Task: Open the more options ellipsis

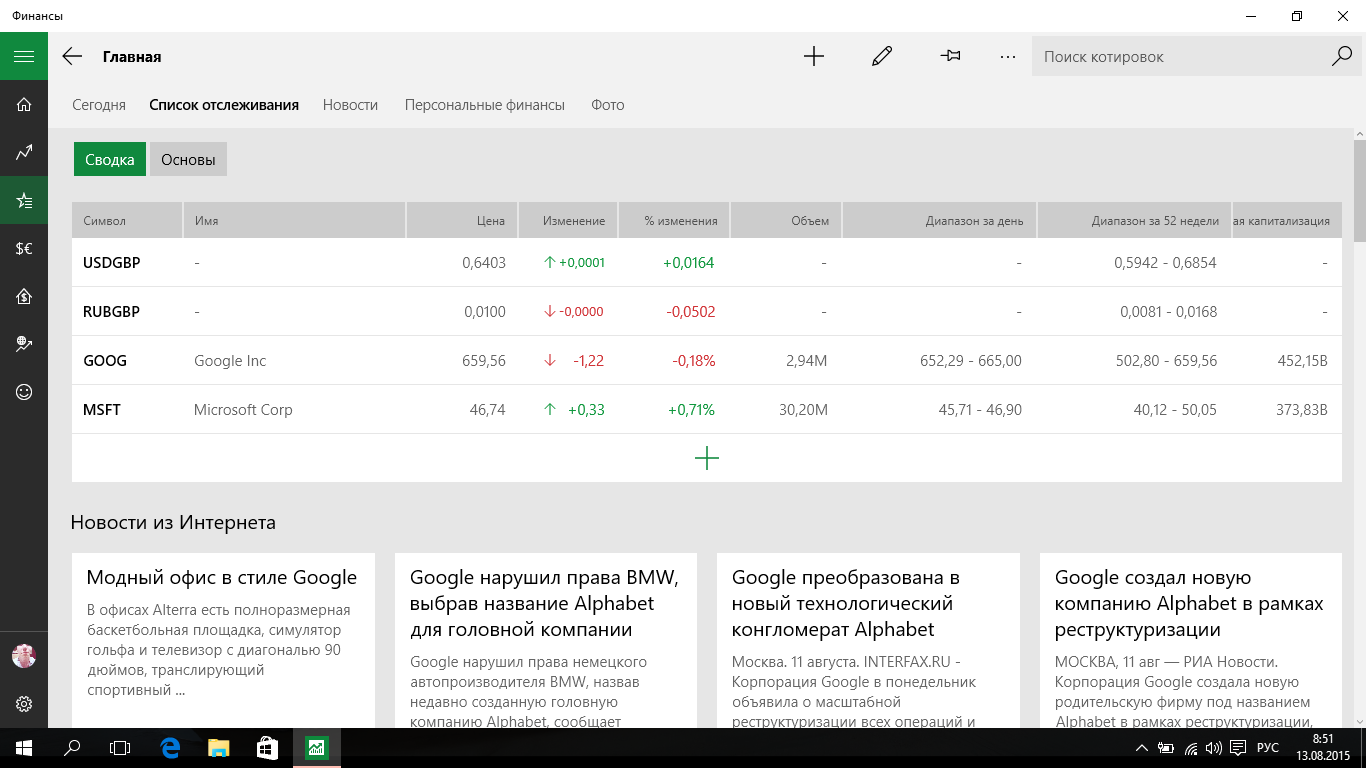Action: (x=1007, y=57)
